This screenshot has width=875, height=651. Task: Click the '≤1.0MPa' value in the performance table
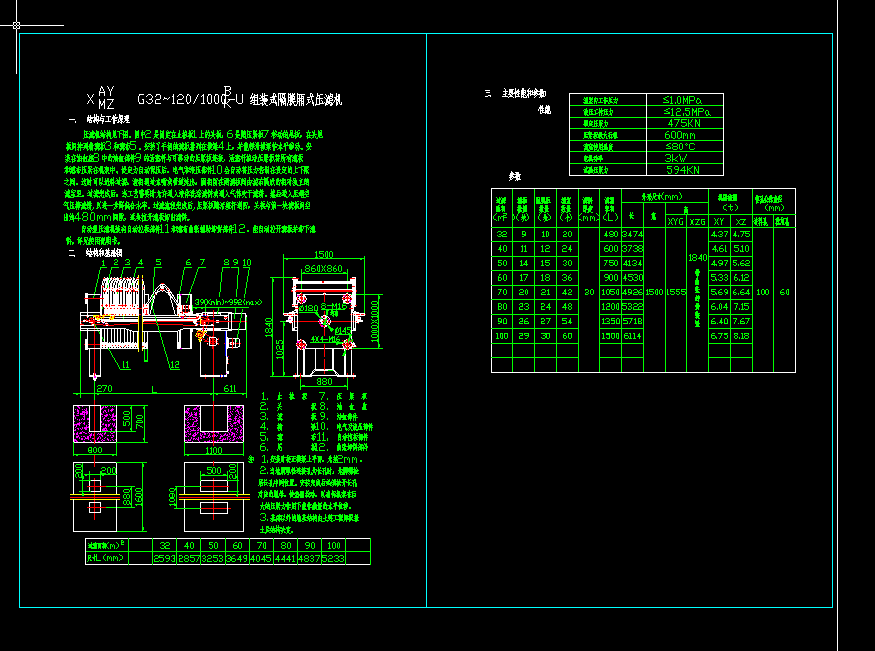click(x=682, y=100)
